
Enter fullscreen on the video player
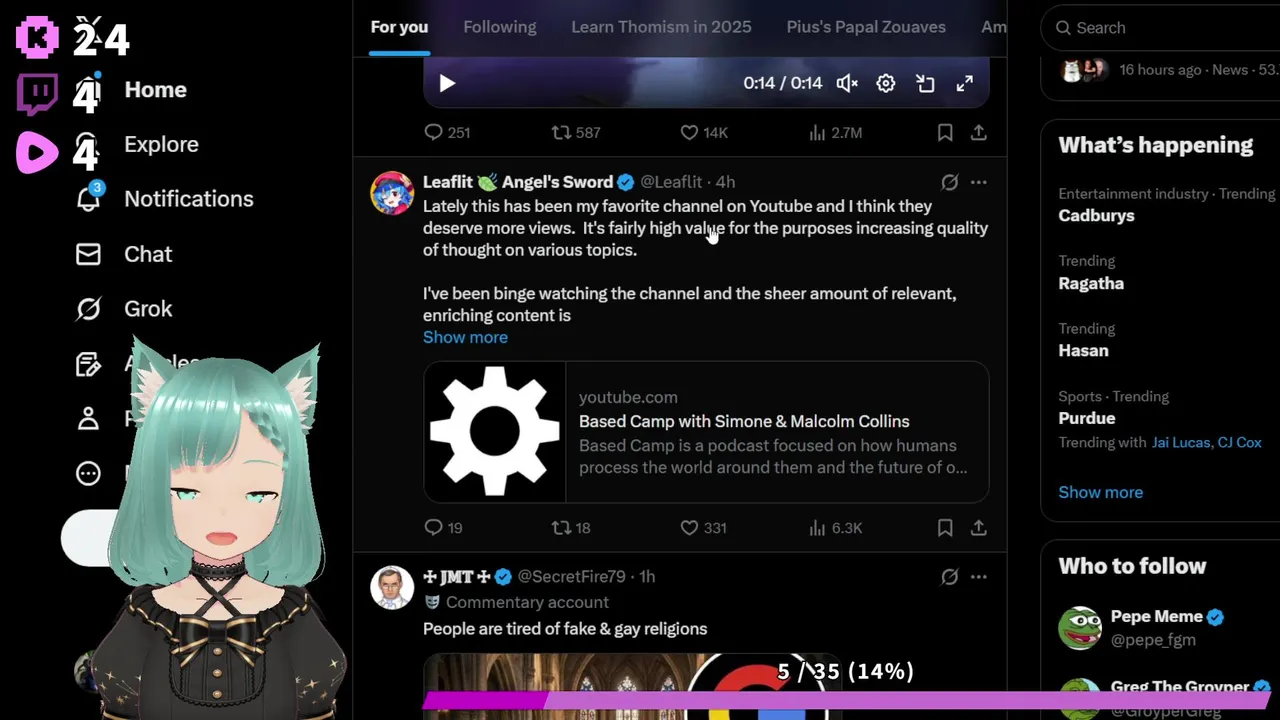[x=964, y=83]
